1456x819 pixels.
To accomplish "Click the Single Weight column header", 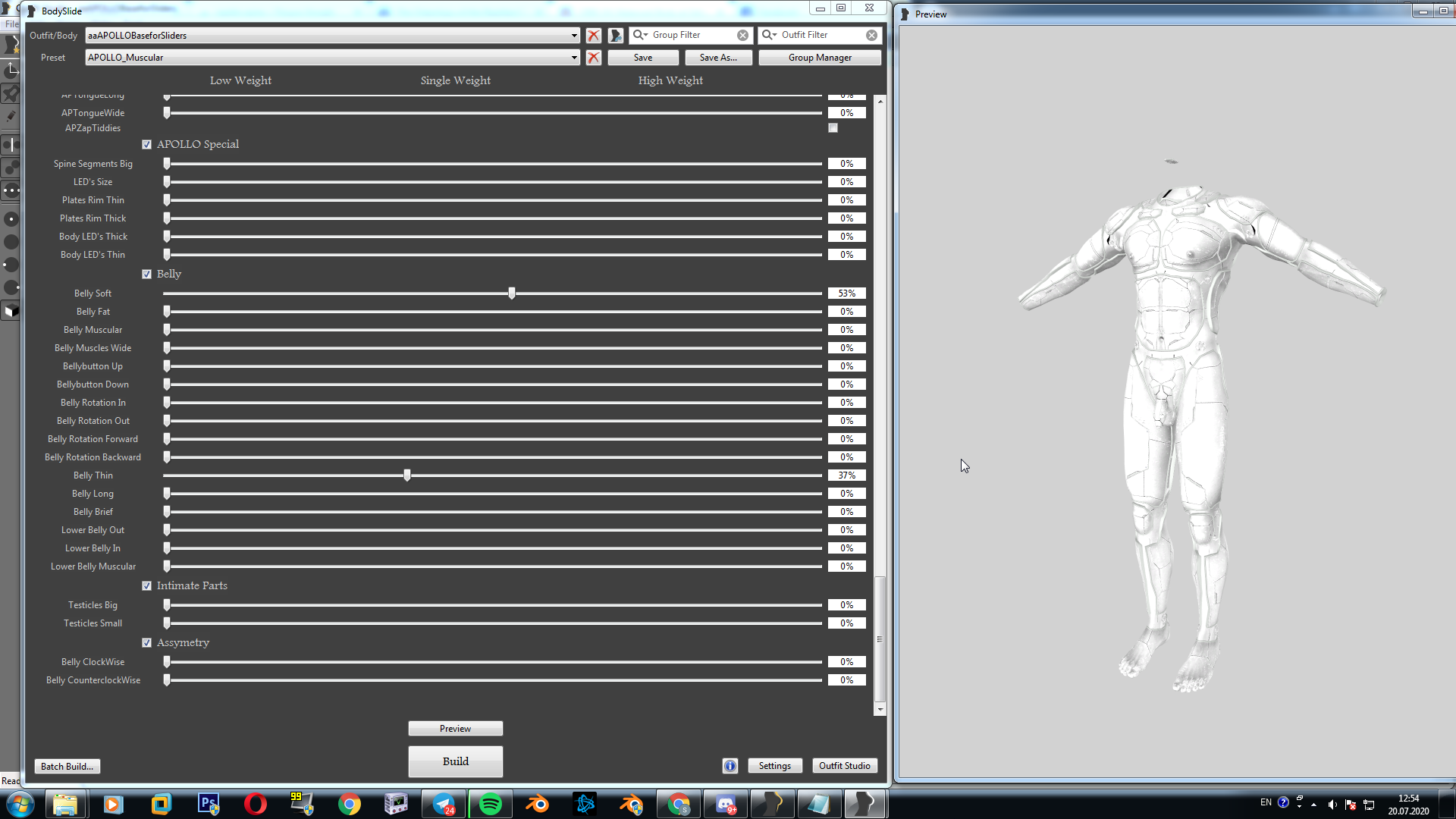I will point(456,80).
